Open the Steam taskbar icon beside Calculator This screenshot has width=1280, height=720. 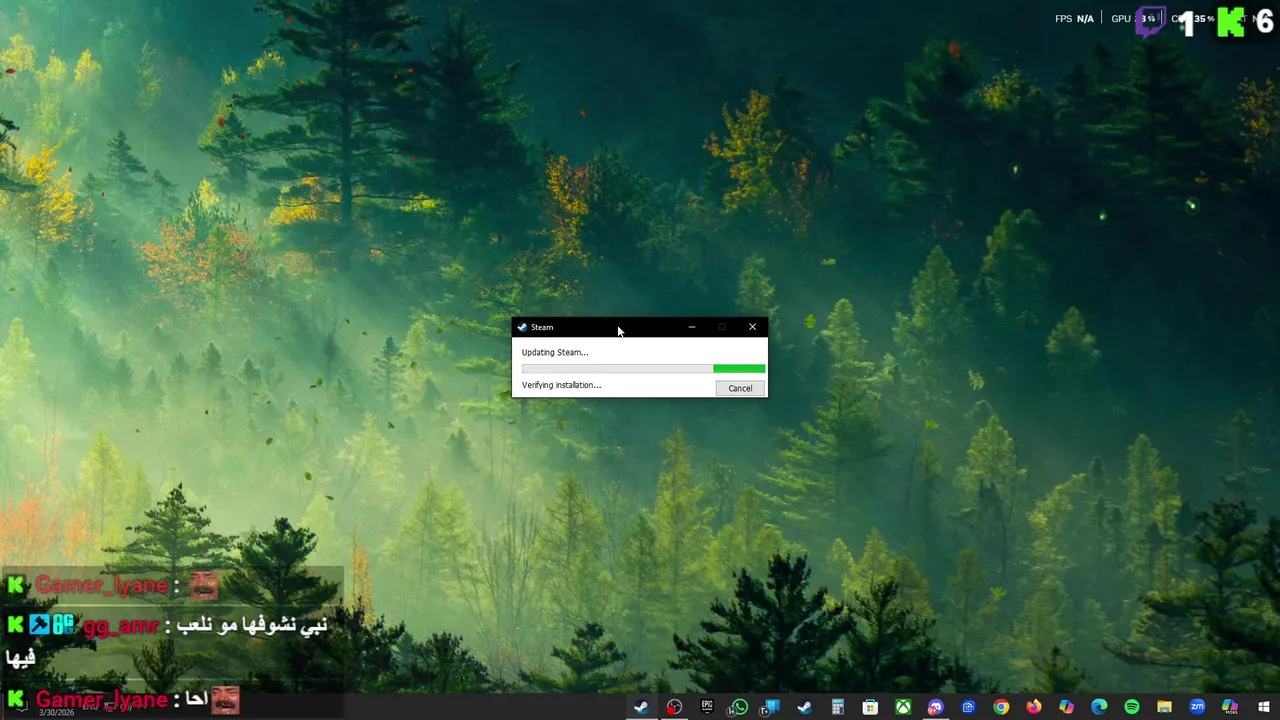[804, 707]
